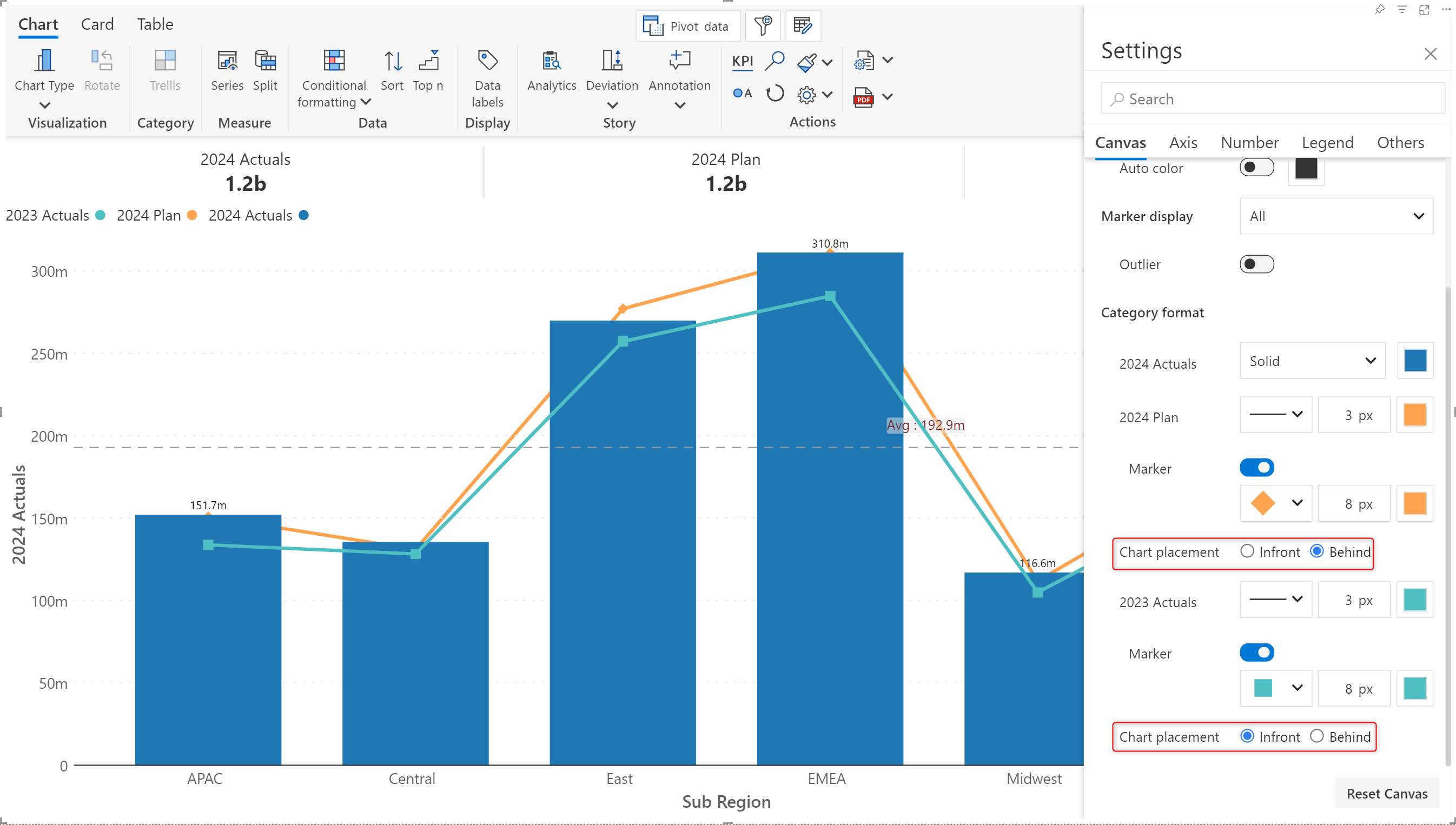The width and height of the screenshot is (1456, 825).
Task: Open the 2023 Actuals line style dropdown
Action: click(x=1276, y=599)
